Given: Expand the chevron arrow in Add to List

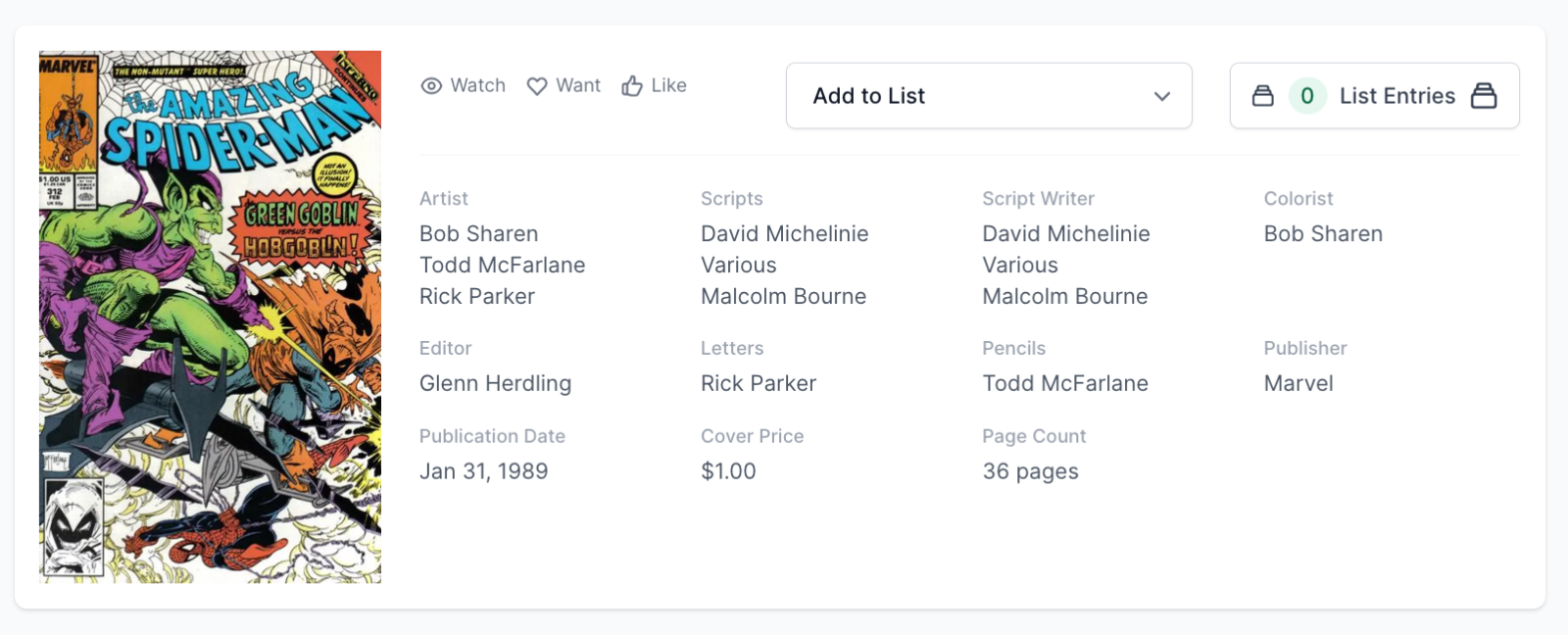Looking at the screenshot, I should 1162,96.
